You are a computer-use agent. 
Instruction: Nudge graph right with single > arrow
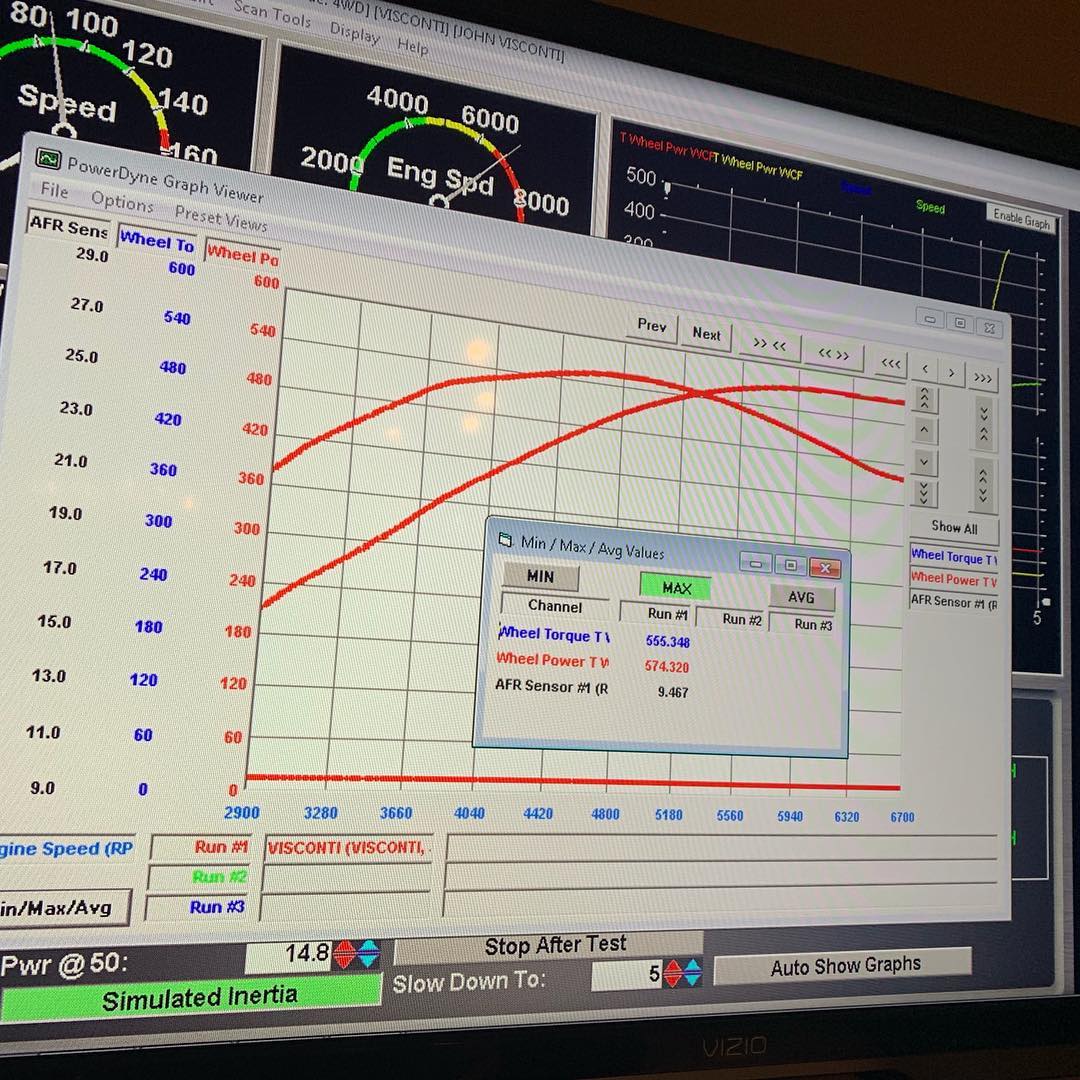click(x=951, y=374)
